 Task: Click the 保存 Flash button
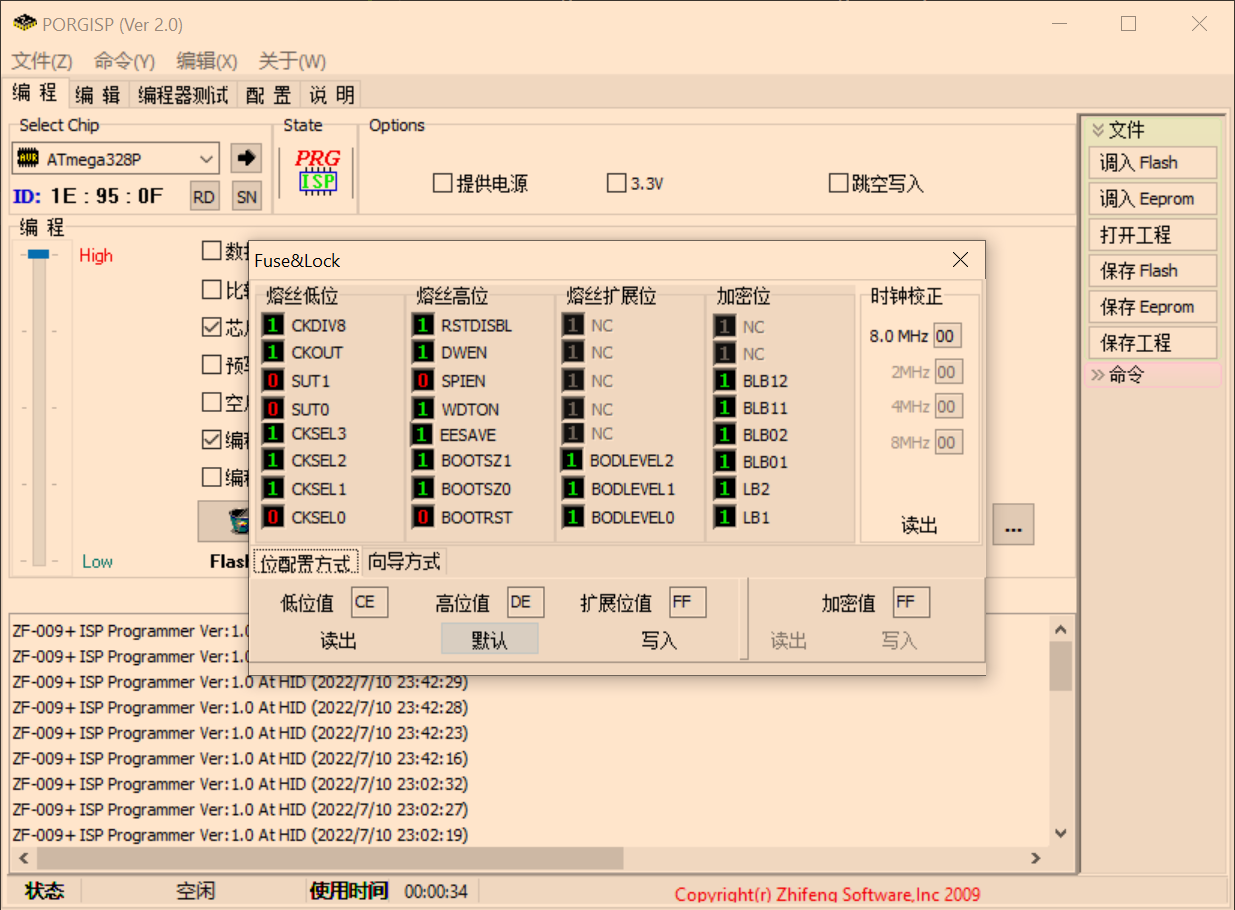(x=1152, y=271)
